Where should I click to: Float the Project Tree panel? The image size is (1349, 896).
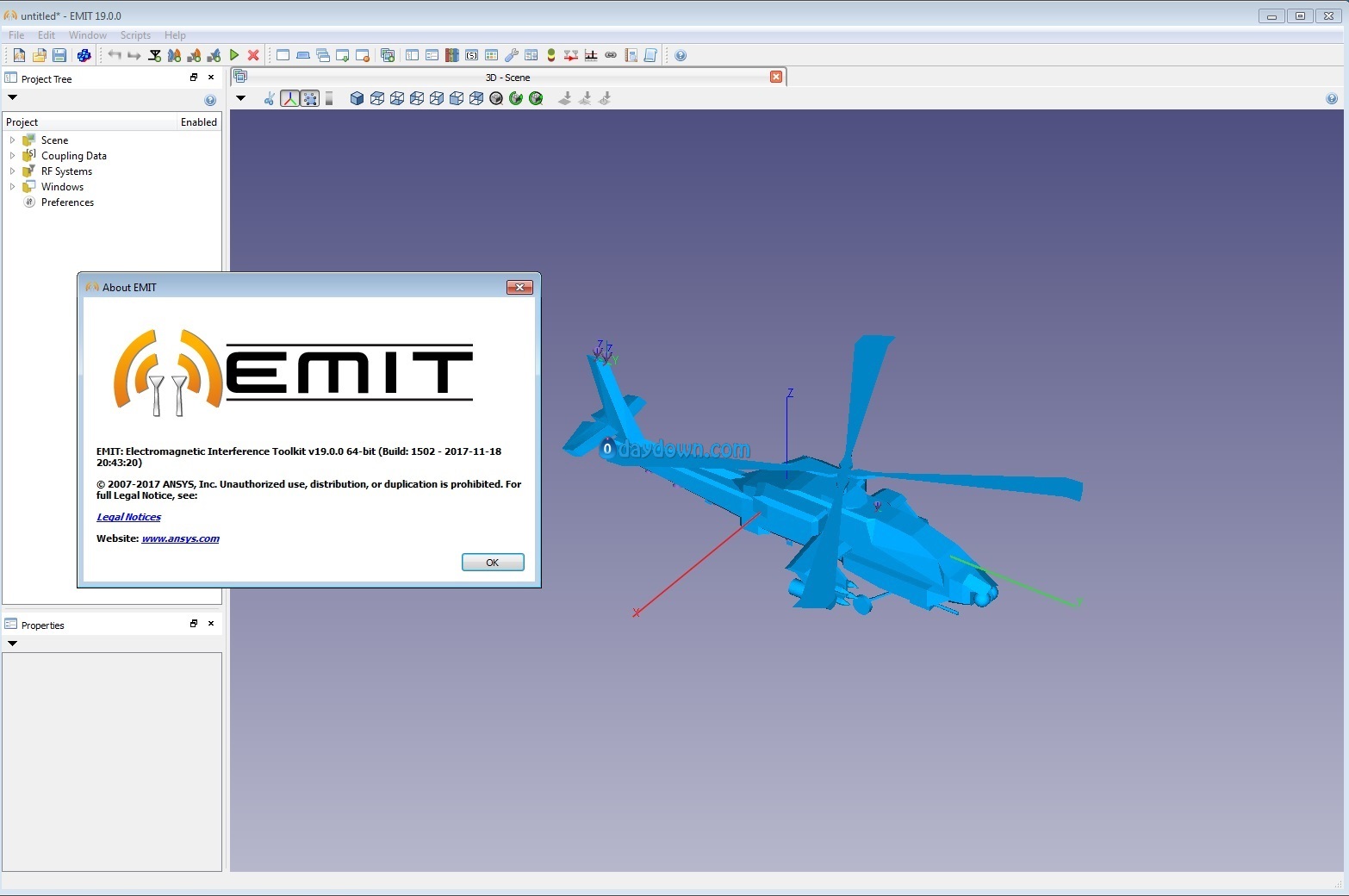click(x=194, y=78)
